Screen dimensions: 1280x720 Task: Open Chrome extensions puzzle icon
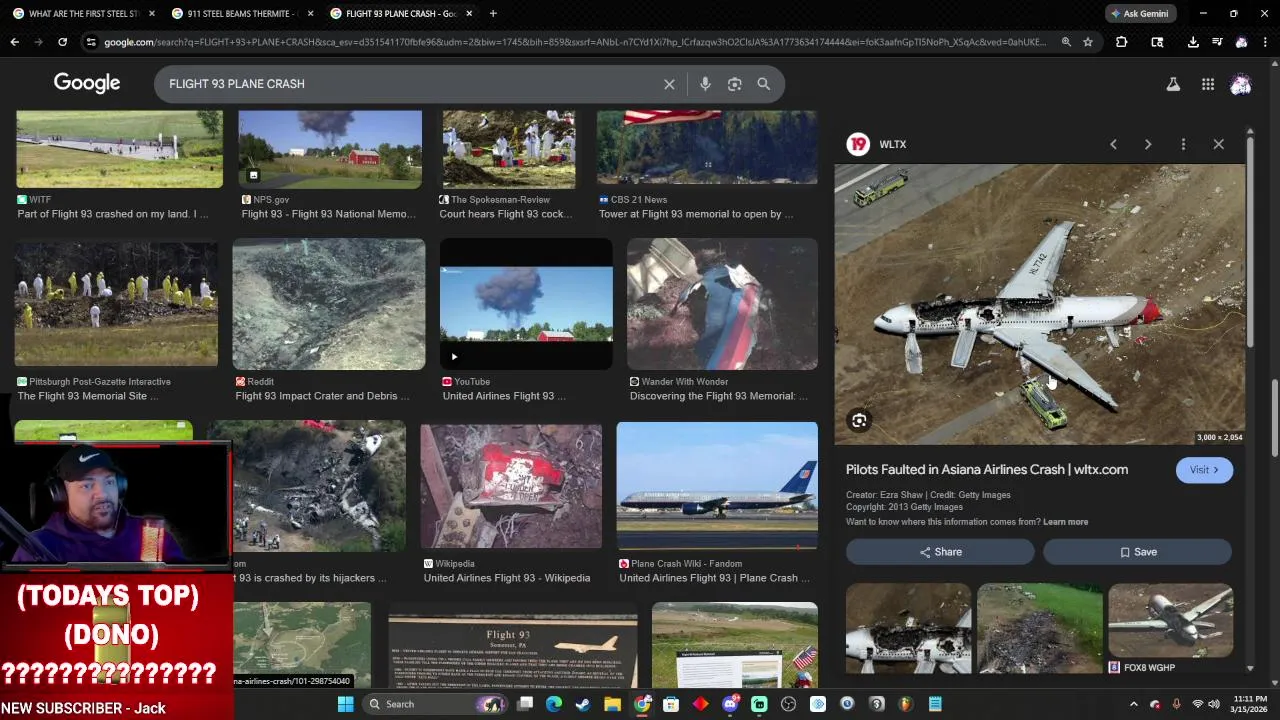coord(1121,42)
